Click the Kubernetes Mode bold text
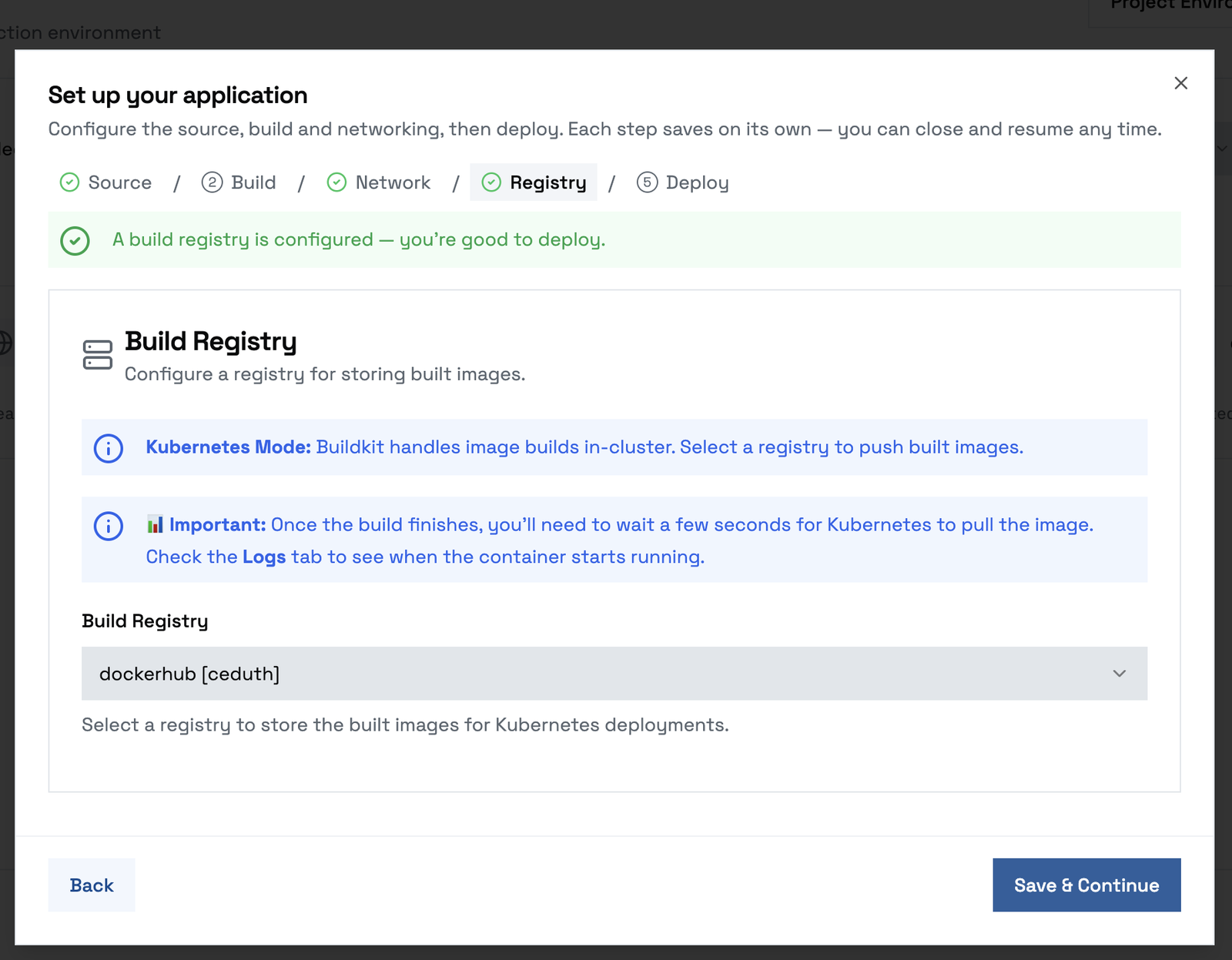Image resolution: width=1232 pixels, height=960 pixels. [x=229, y=447]
